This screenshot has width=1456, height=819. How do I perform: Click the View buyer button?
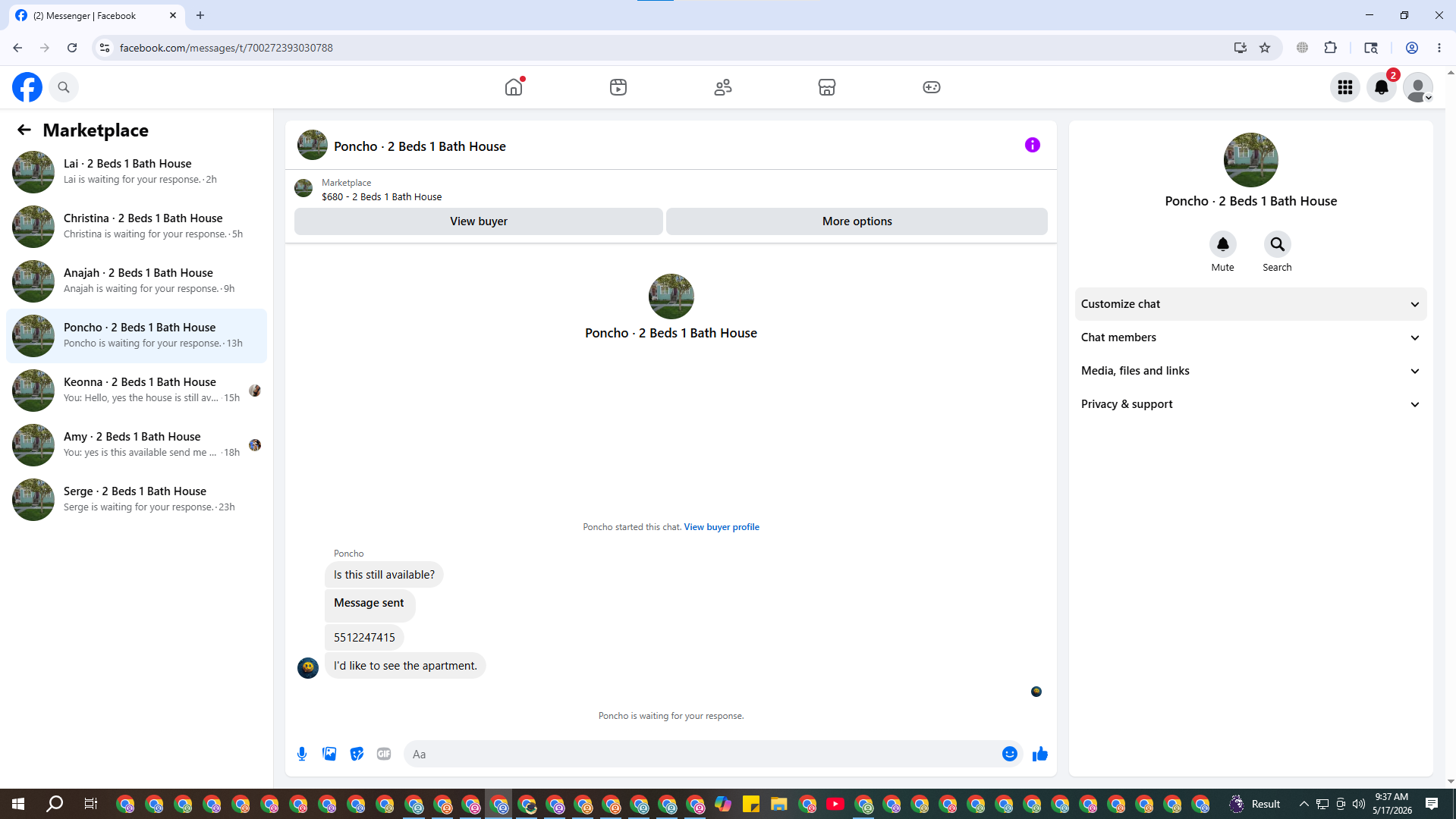479,221
